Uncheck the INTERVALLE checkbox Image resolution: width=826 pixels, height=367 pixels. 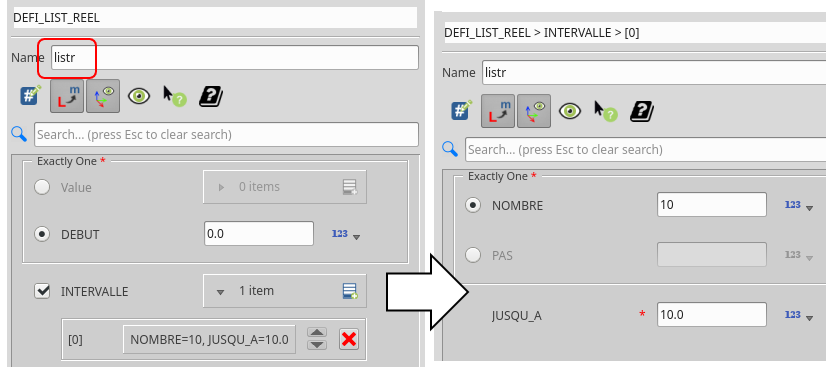(x=42, y=291)
